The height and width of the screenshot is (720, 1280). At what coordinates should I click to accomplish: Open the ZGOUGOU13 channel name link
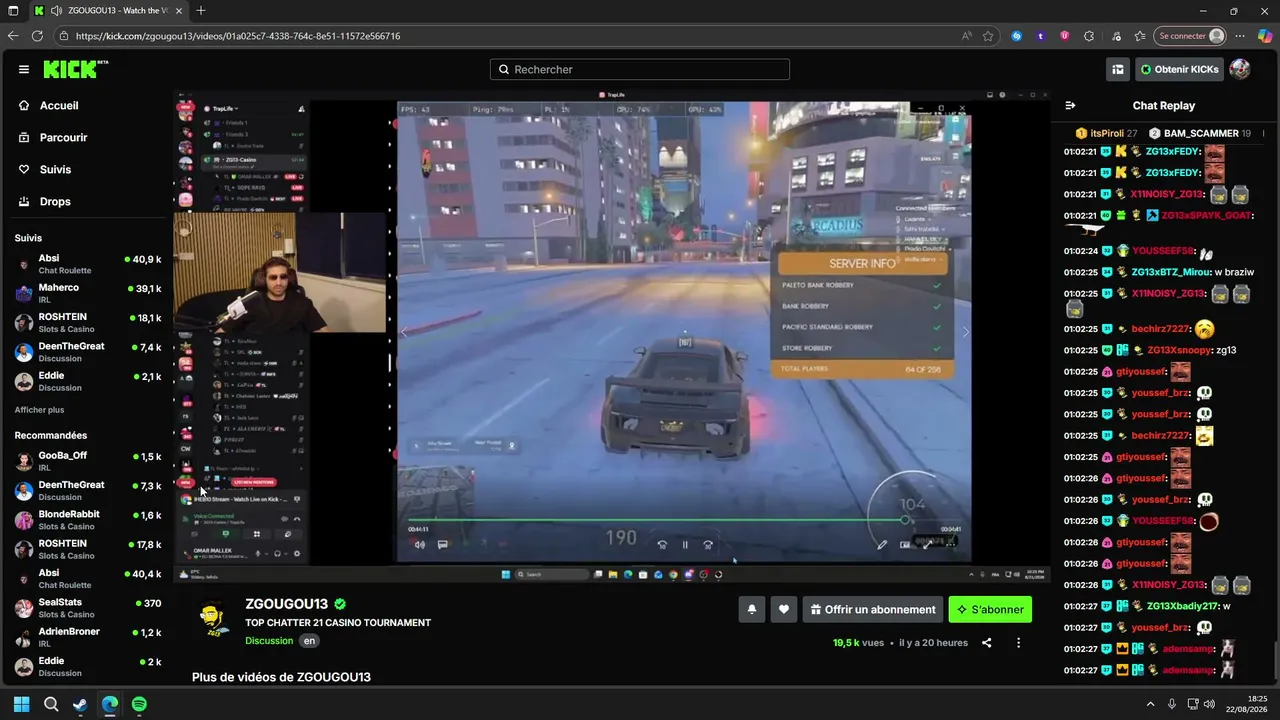click(287, 604)
